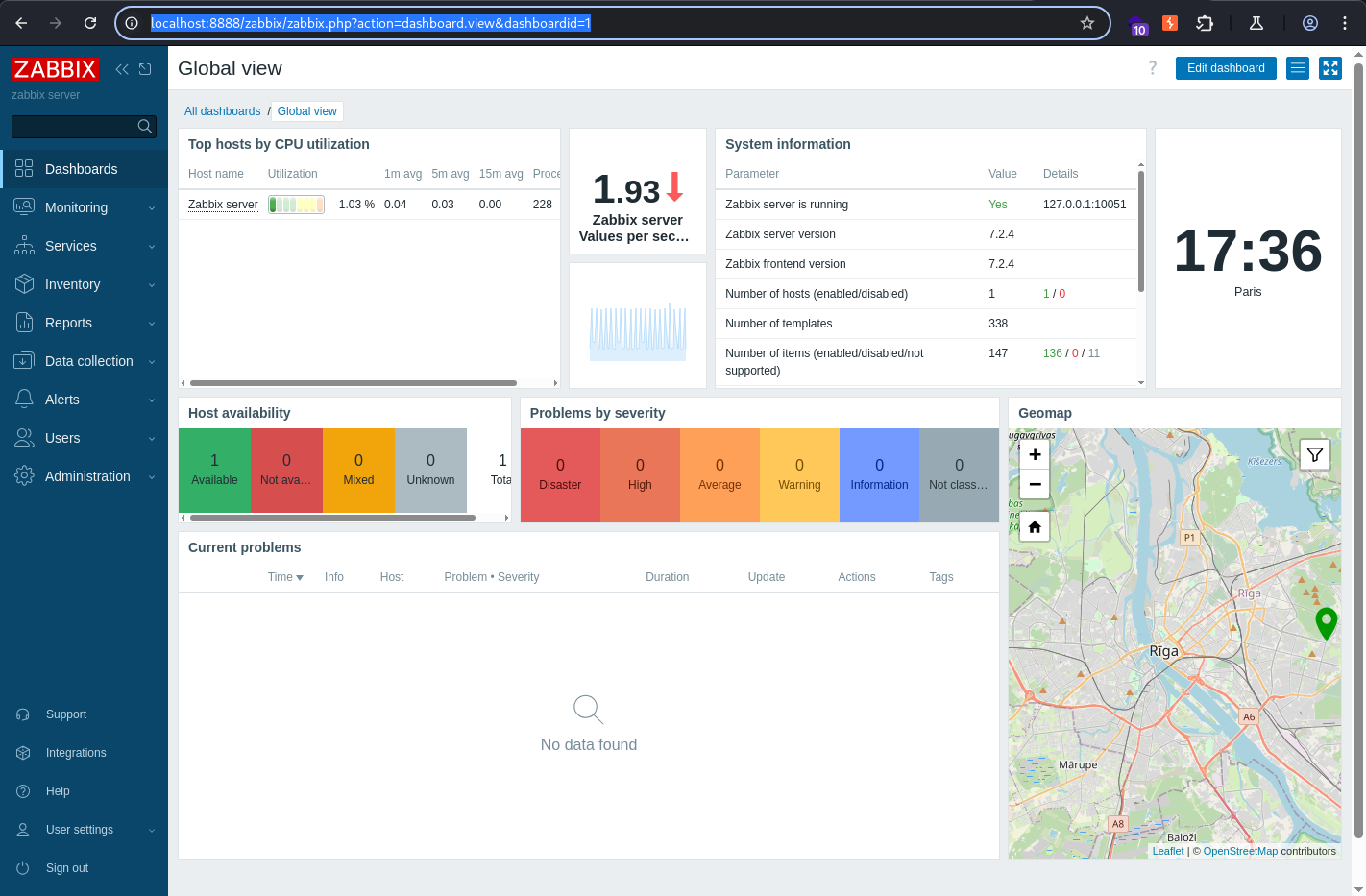Expand the Administration menu chevron

[152, 477]
